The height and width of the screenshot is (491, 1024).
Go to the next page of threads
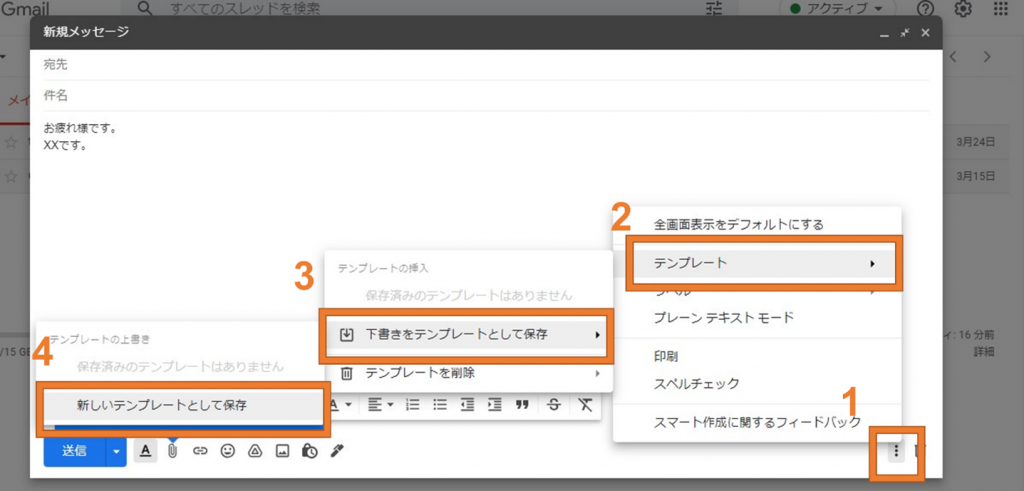[987, 57]
